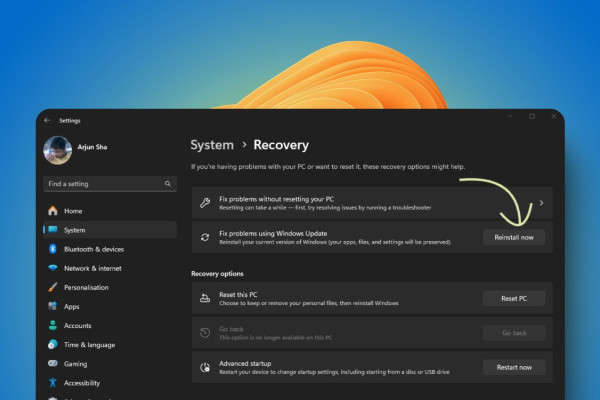Click Restart now button

pyautogui.click(x=514, y=367)
